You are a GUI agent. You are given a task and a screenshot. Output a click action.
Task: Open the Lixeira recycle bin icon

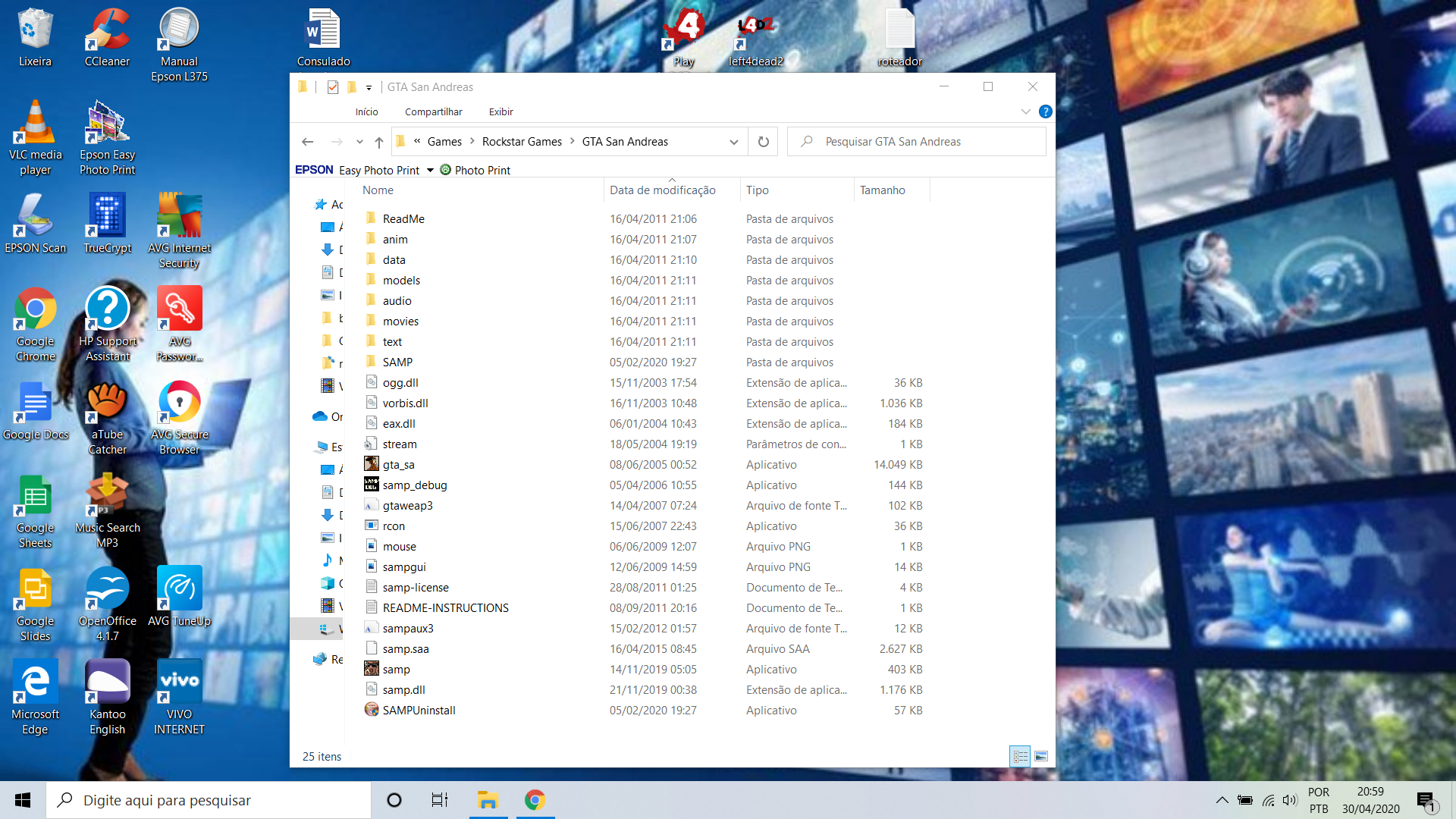[x=35, y=38]
